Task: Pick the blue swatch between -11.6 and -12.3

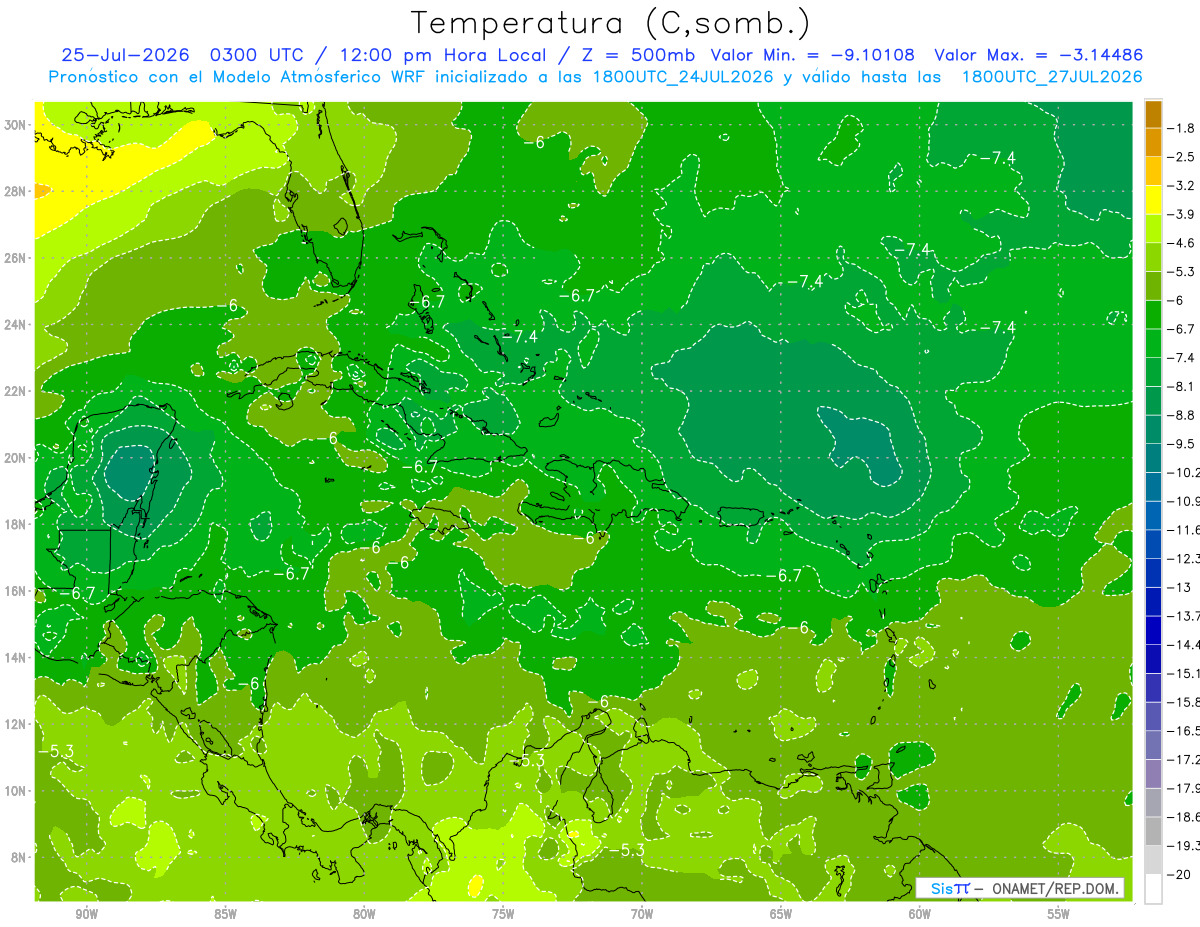Action: point(1153,544)
